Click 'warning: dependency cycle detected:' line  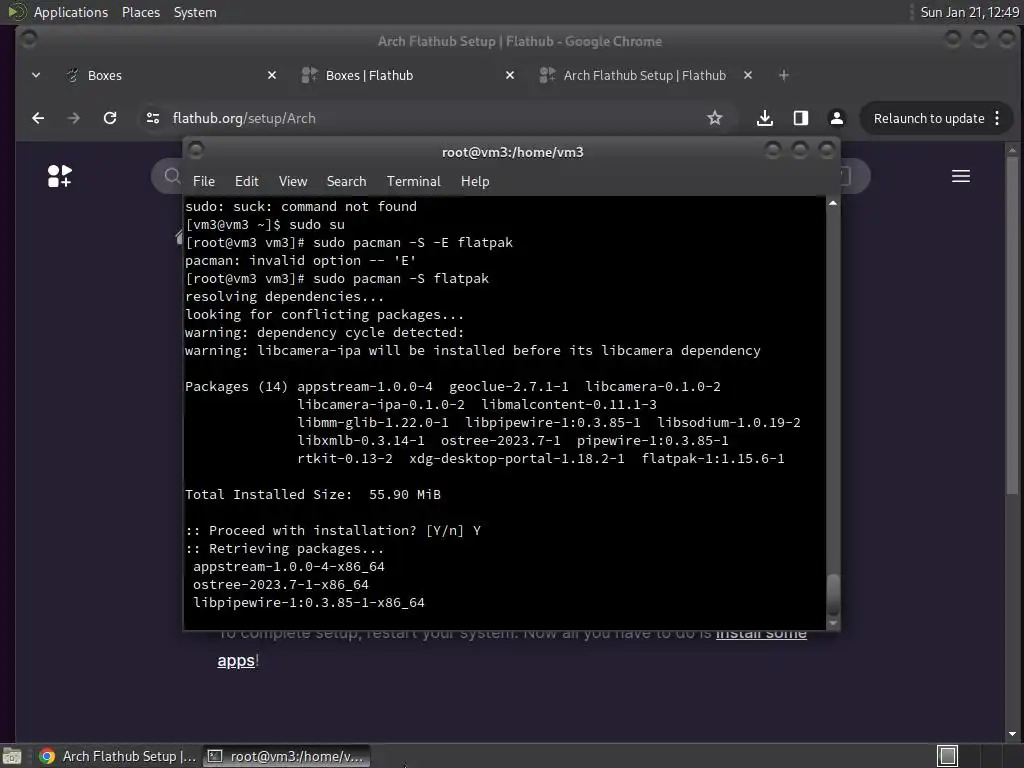pyautogui.click(x=325, y=332)
